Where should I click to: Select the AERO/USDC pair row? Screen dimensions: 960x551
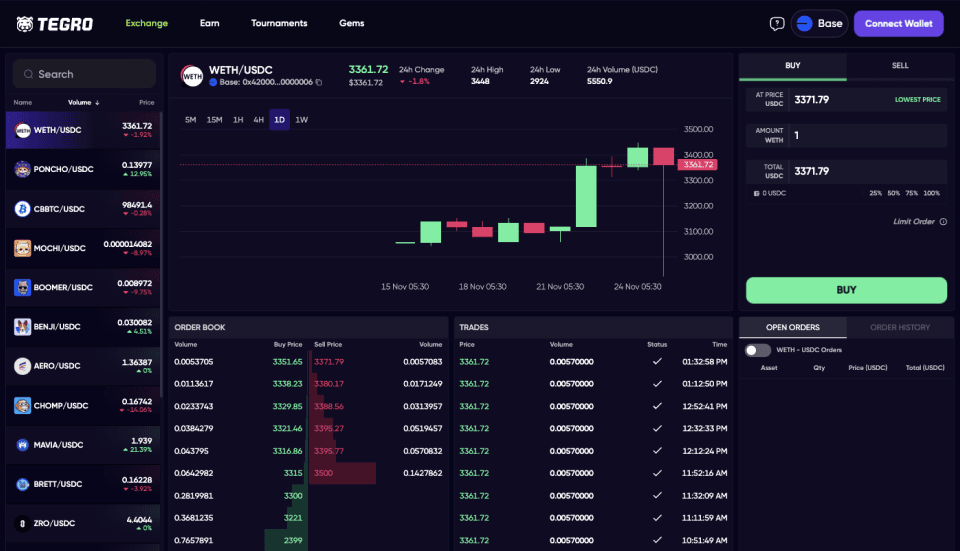[83, 366]
